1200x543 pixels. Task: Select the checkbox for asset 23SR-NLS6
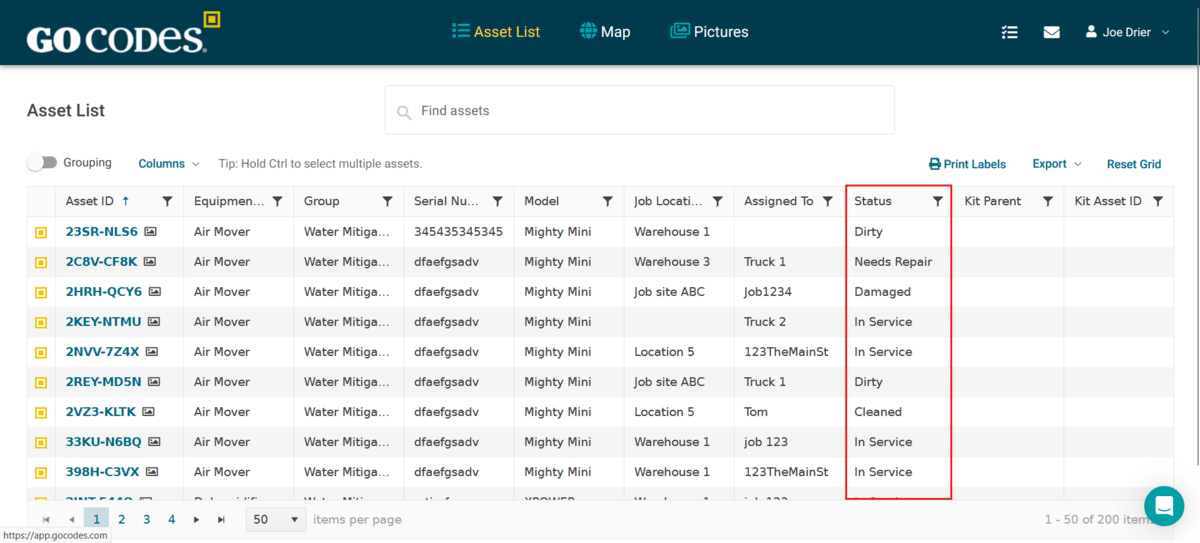tap(41, 232)
